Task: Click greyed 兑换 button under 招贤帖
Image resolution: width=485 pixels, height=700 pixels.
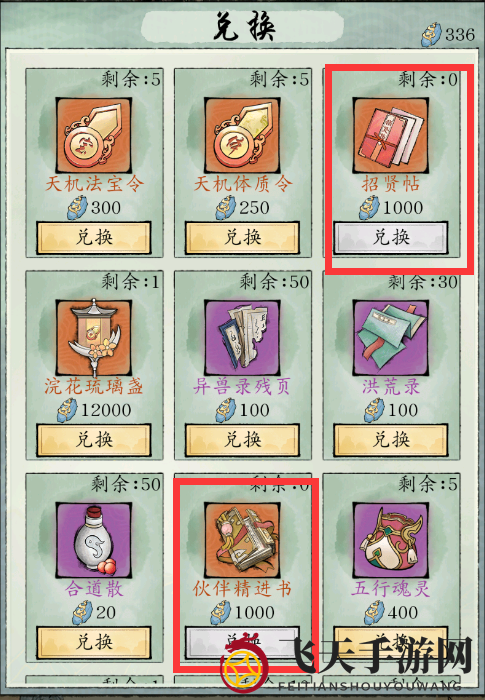Action: pyautogui.click(x=391, y=238)
